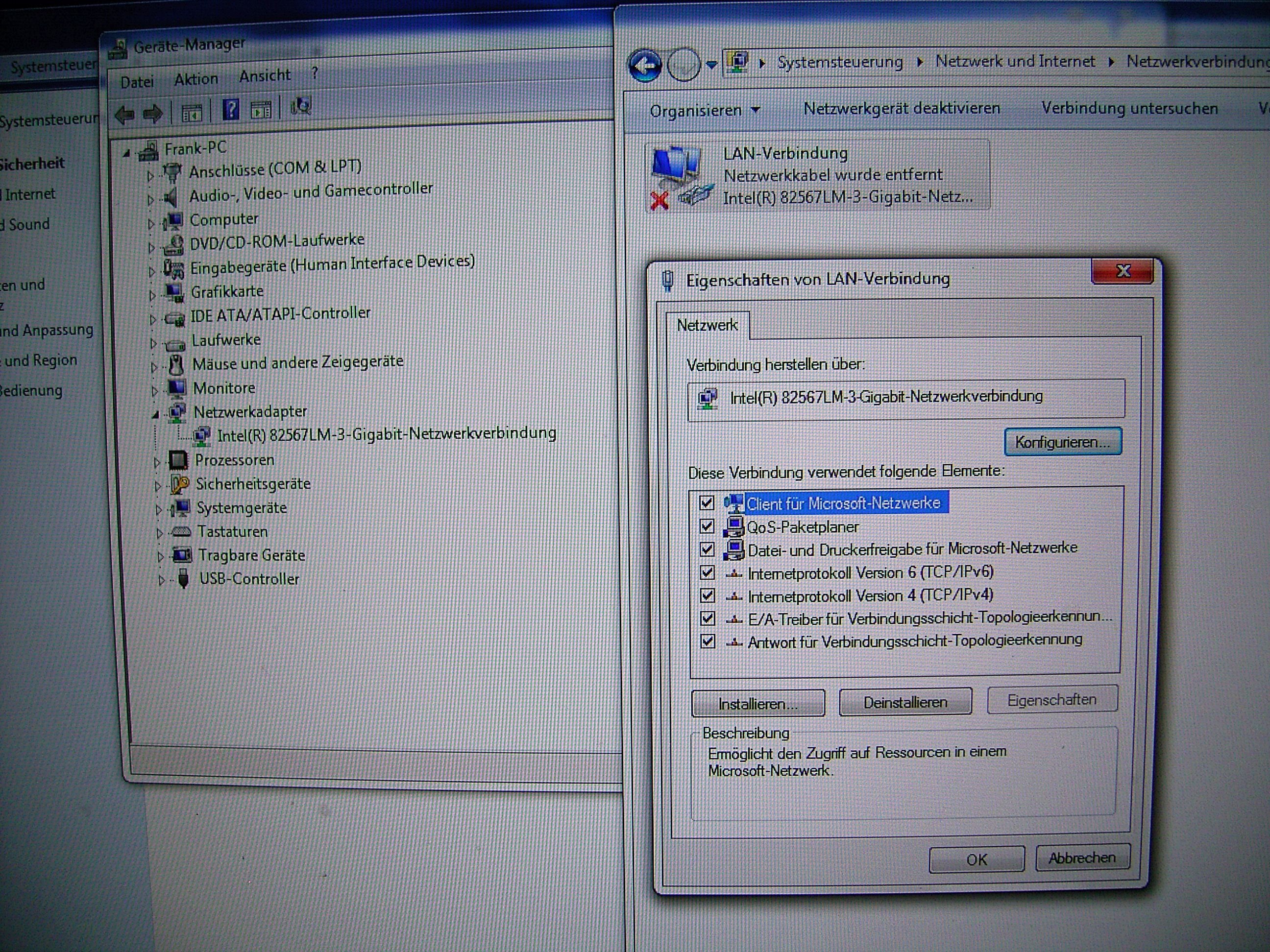Click the help question-mark toolbar icon
The width and height of the screenshot is (1270, 952).
pyautogui.click(x=231, y=109)
